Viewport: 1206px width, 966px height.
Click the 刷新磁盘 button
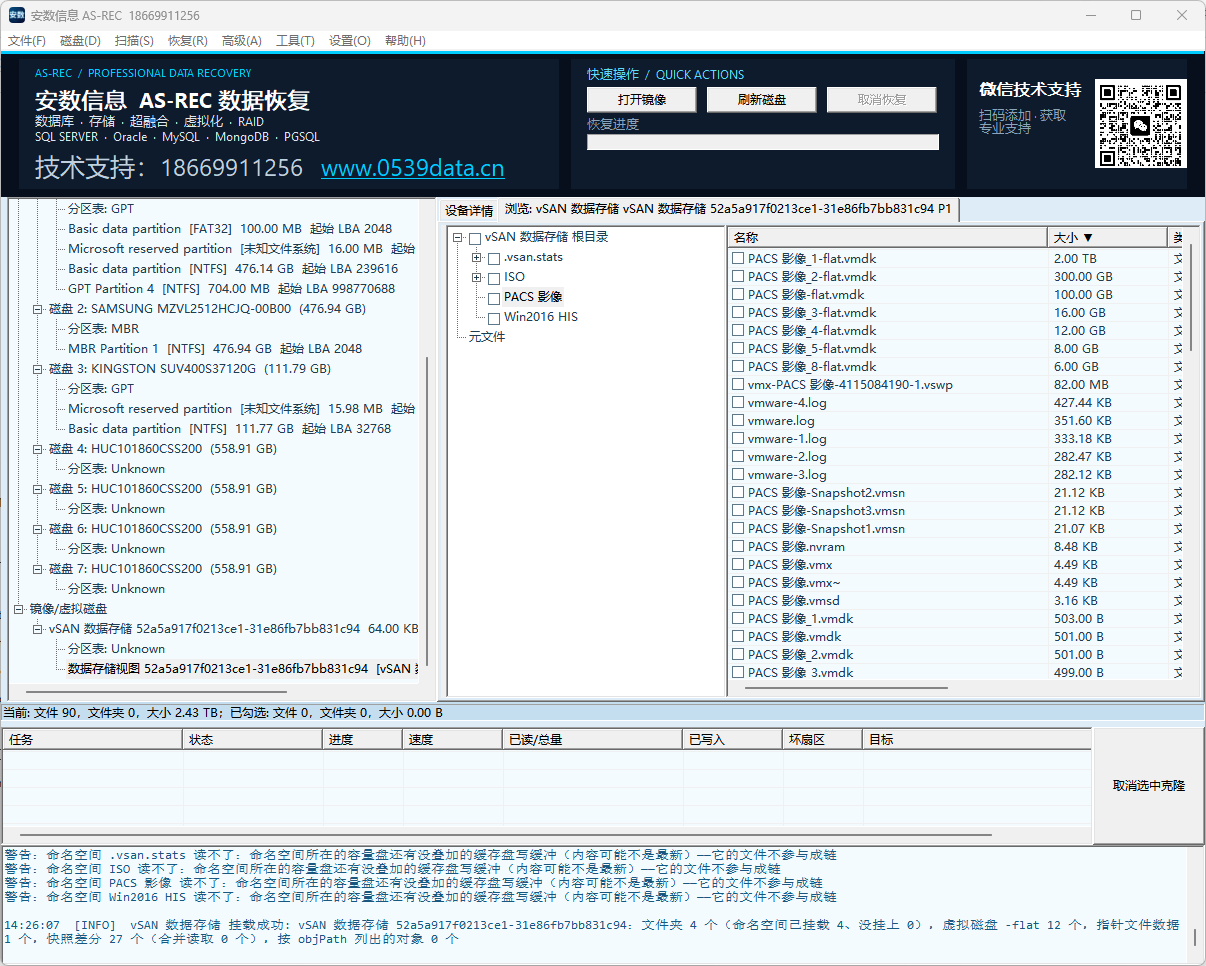tap(762, 100)
